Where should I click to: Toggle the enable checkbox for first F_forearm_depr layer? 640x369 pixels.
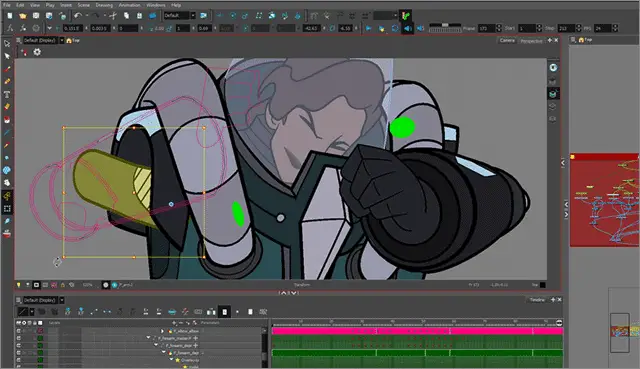[18, 345]
